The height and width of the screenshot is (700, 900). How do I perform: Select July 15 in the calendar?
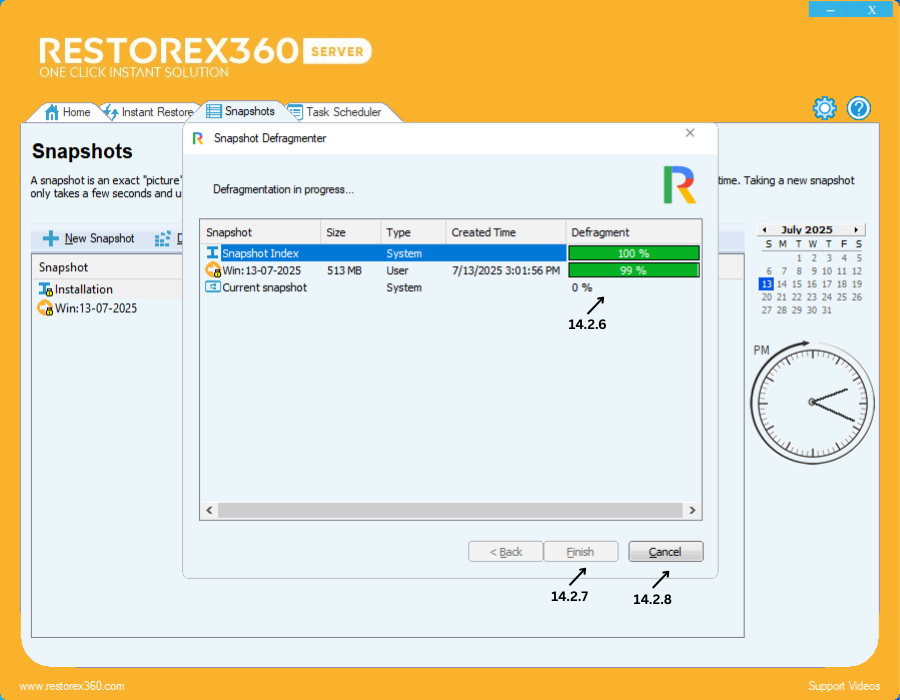797,284
